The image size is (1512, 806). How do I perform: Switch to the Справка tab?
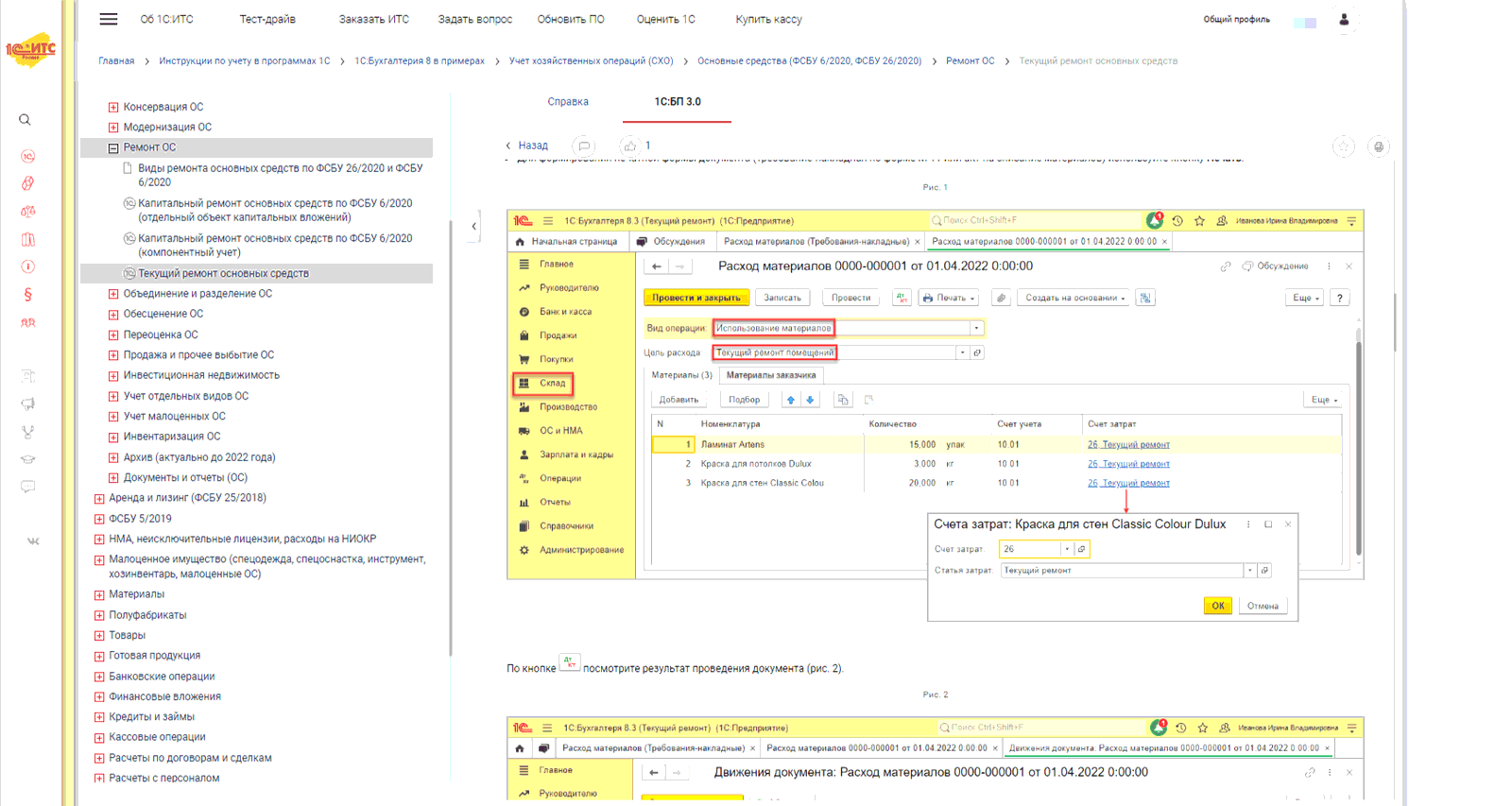click(568, 102)
